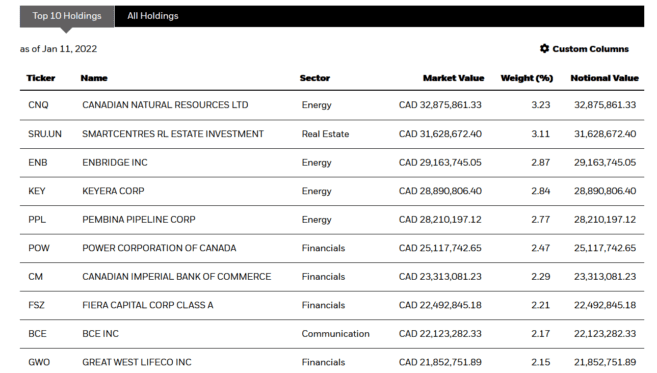The width and height of the screenshot is (657, 373).
Task: Click the CNQ ticker cell
Action: point(38,105)
